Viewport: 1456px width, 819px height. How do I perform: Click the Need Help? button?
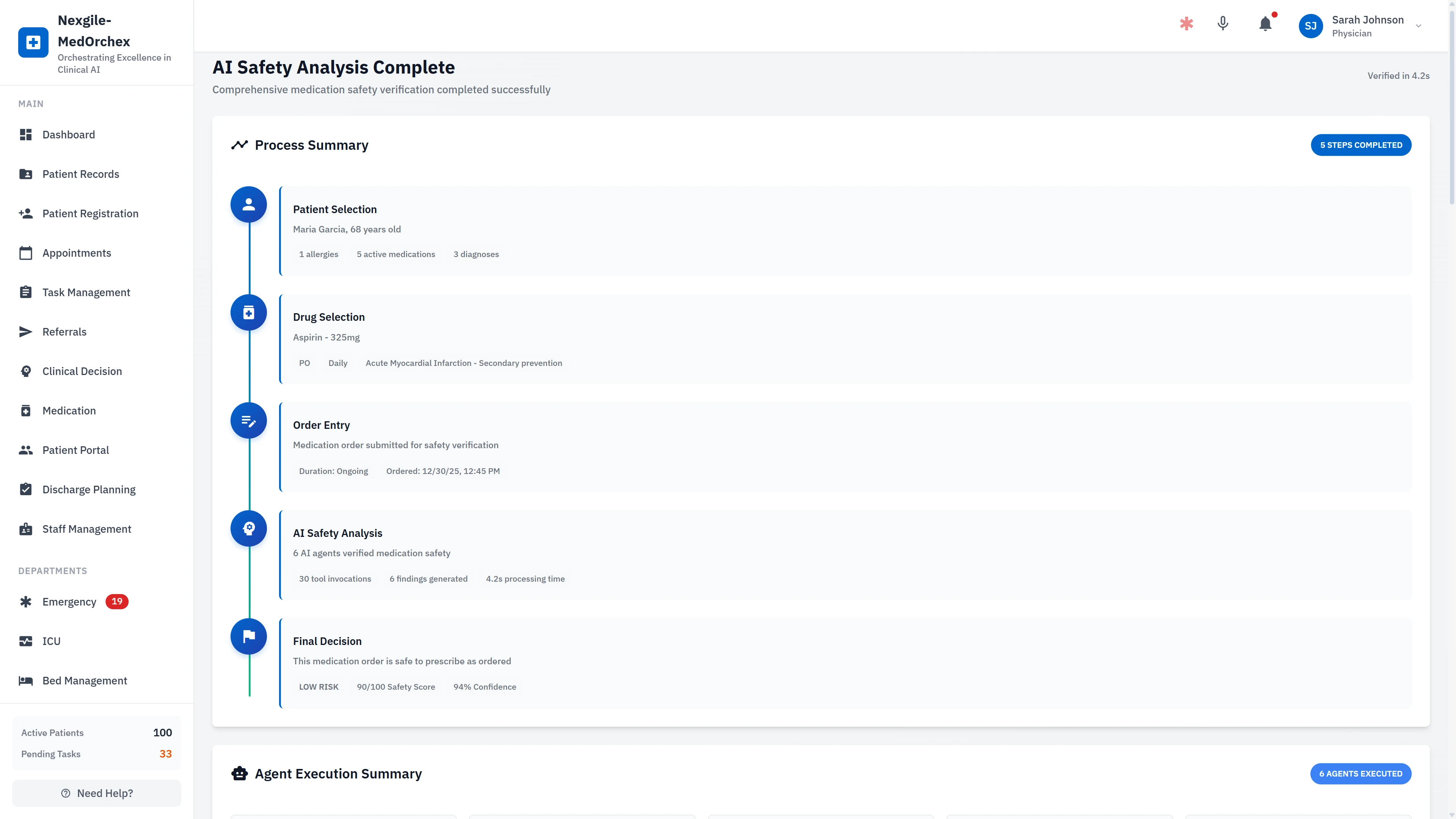[97, 793]
